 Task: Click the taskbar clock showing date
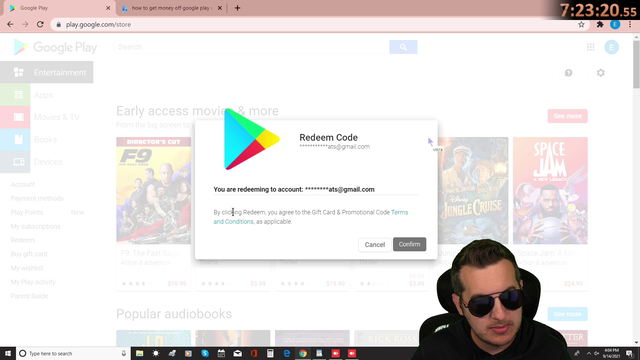click(611, 353)
